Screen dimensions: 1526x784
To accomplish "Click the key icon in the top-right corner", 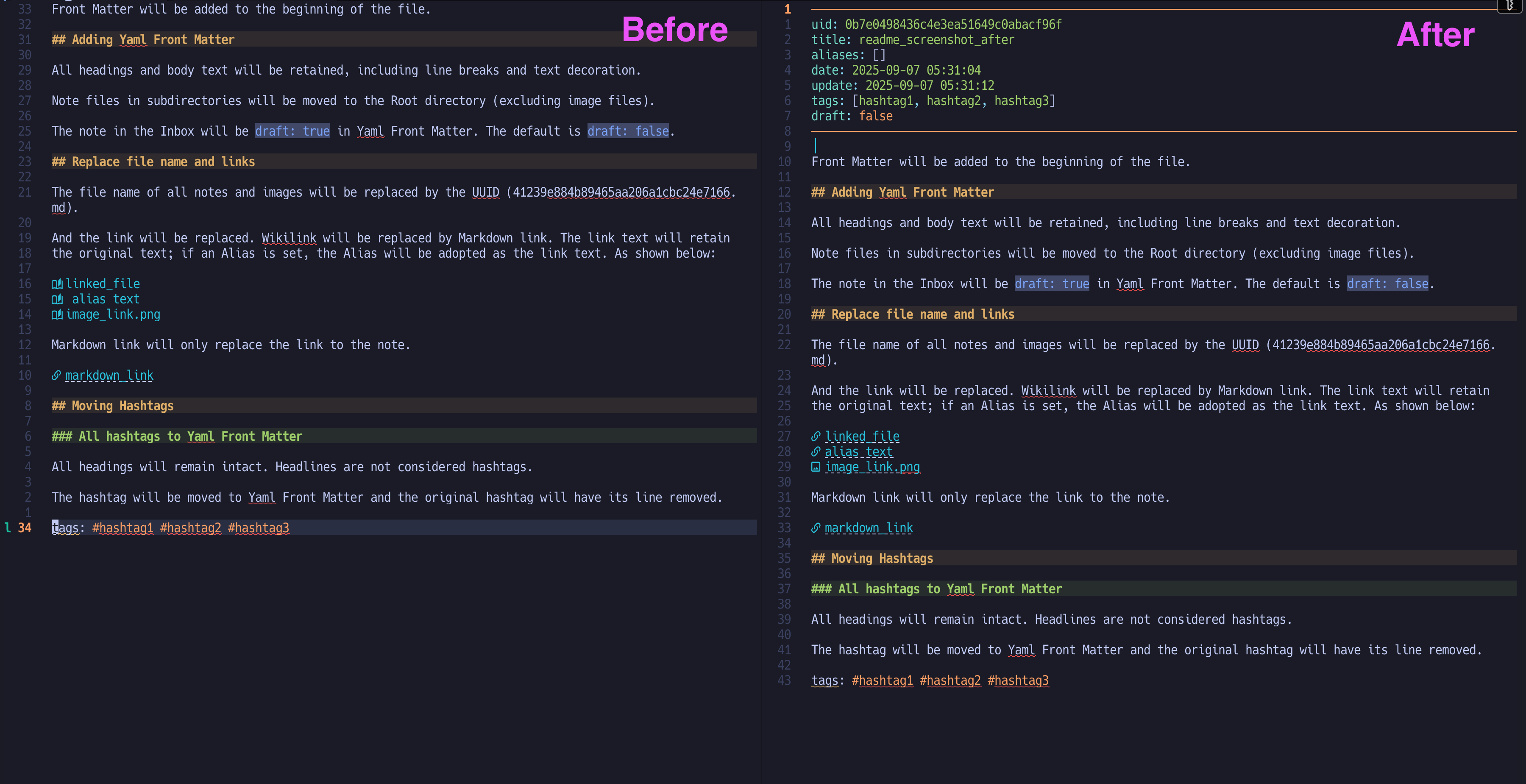I will click(x=1510, y=6).
